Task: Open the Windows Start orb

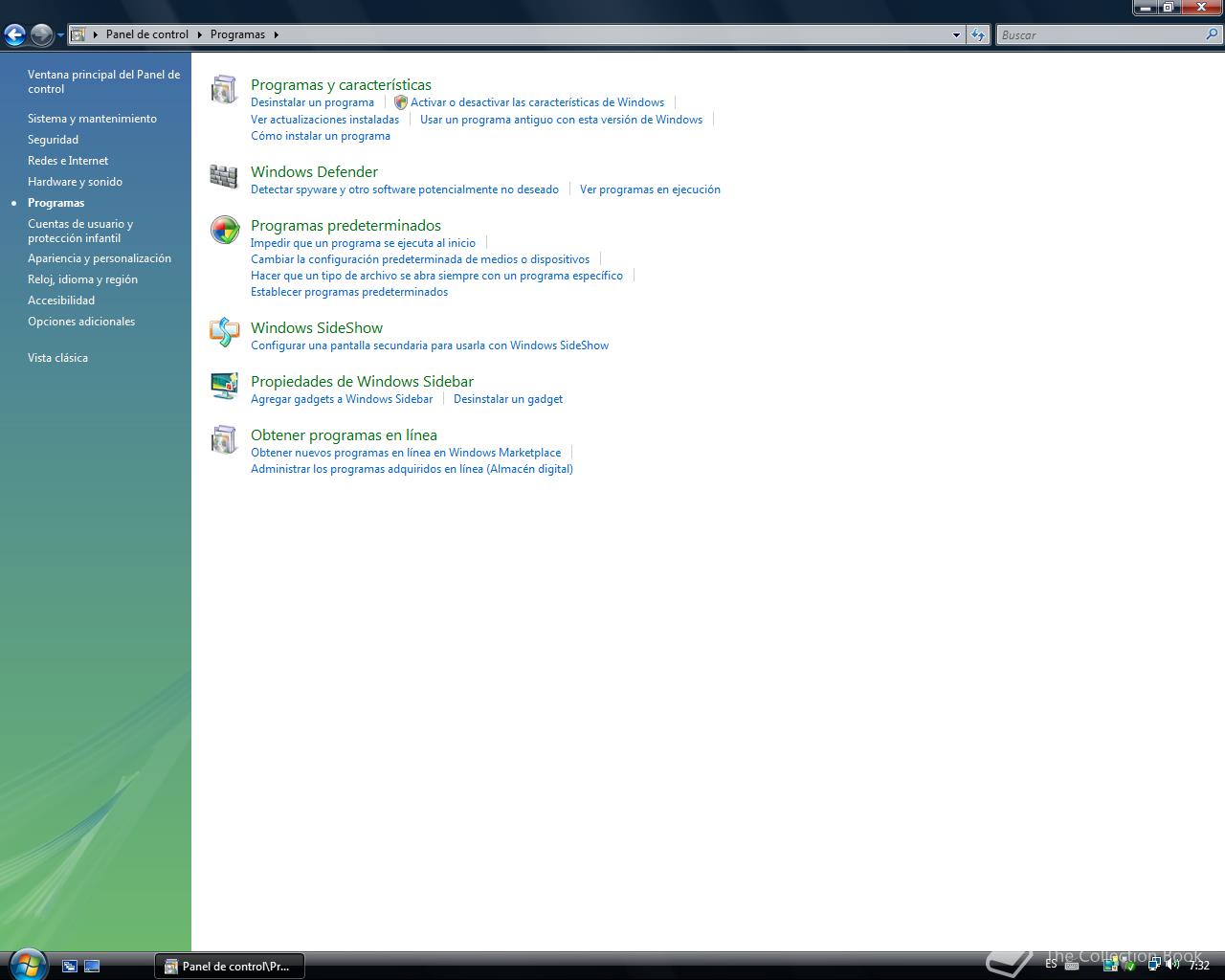Action: point(26,965)
